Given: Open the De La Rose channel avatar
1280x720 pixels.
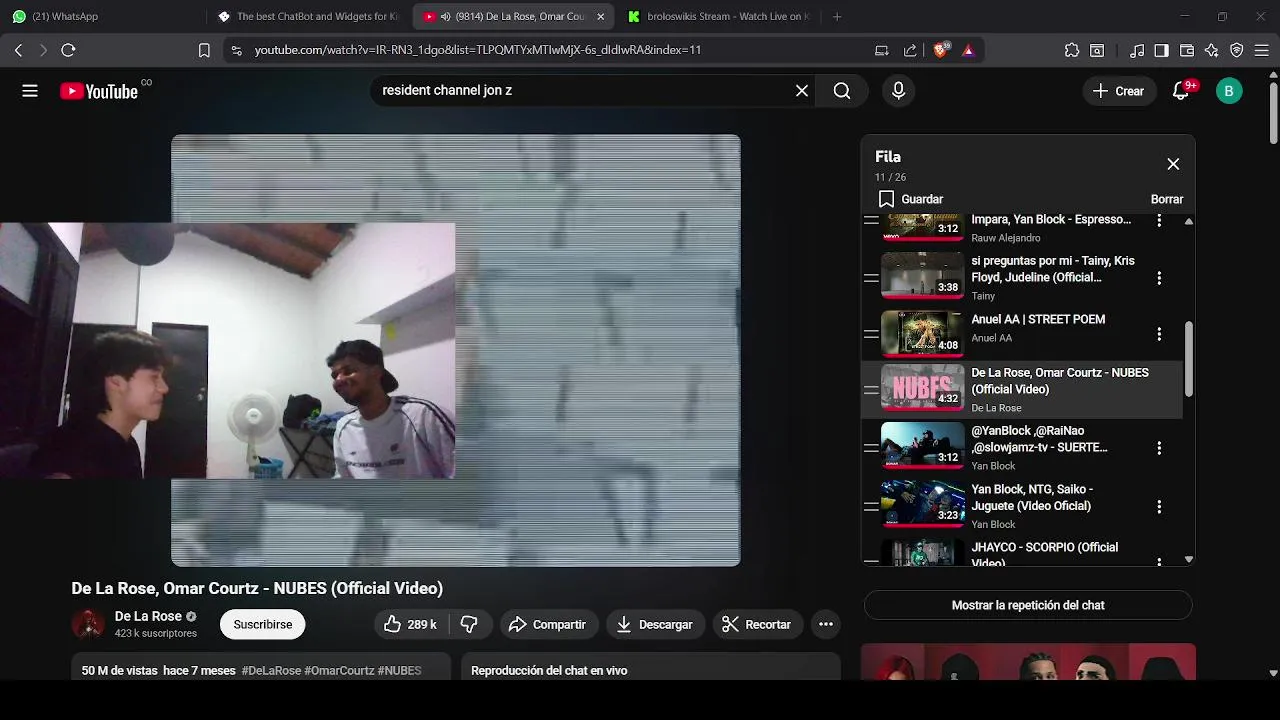Looking at the screenshot, I should 88,624.
